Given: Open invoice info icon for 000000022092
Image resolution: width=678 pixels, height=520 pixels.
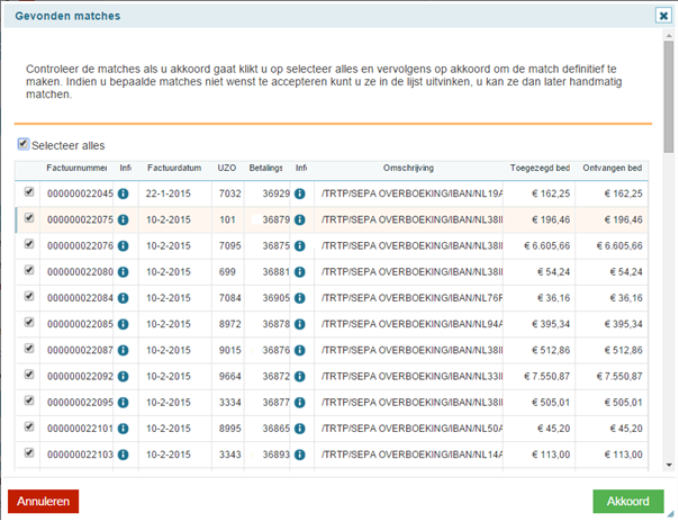Looking at the screenshot, I should point(123,376).
